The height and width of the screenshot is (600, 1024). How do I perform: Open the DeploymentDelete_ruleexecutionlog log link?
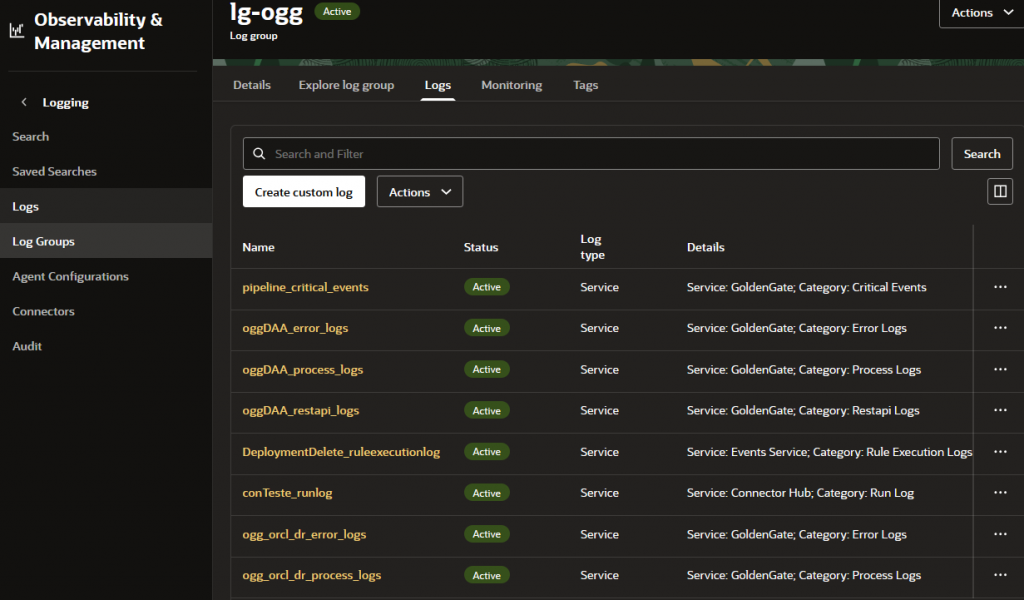(340, 452)
